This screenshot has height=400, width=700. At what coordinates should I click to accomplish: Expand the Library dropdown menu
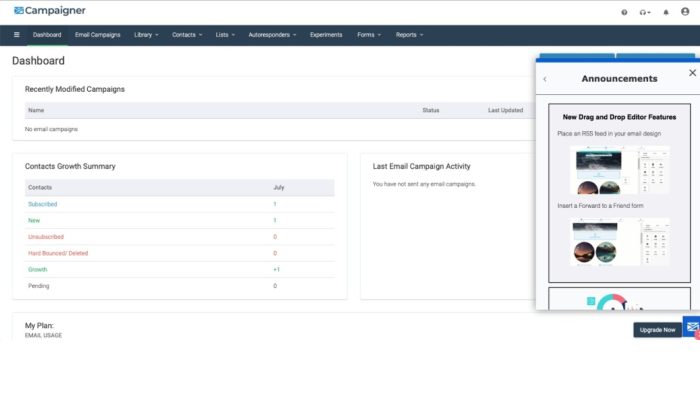pyautogui.click(x=146, y=35)
